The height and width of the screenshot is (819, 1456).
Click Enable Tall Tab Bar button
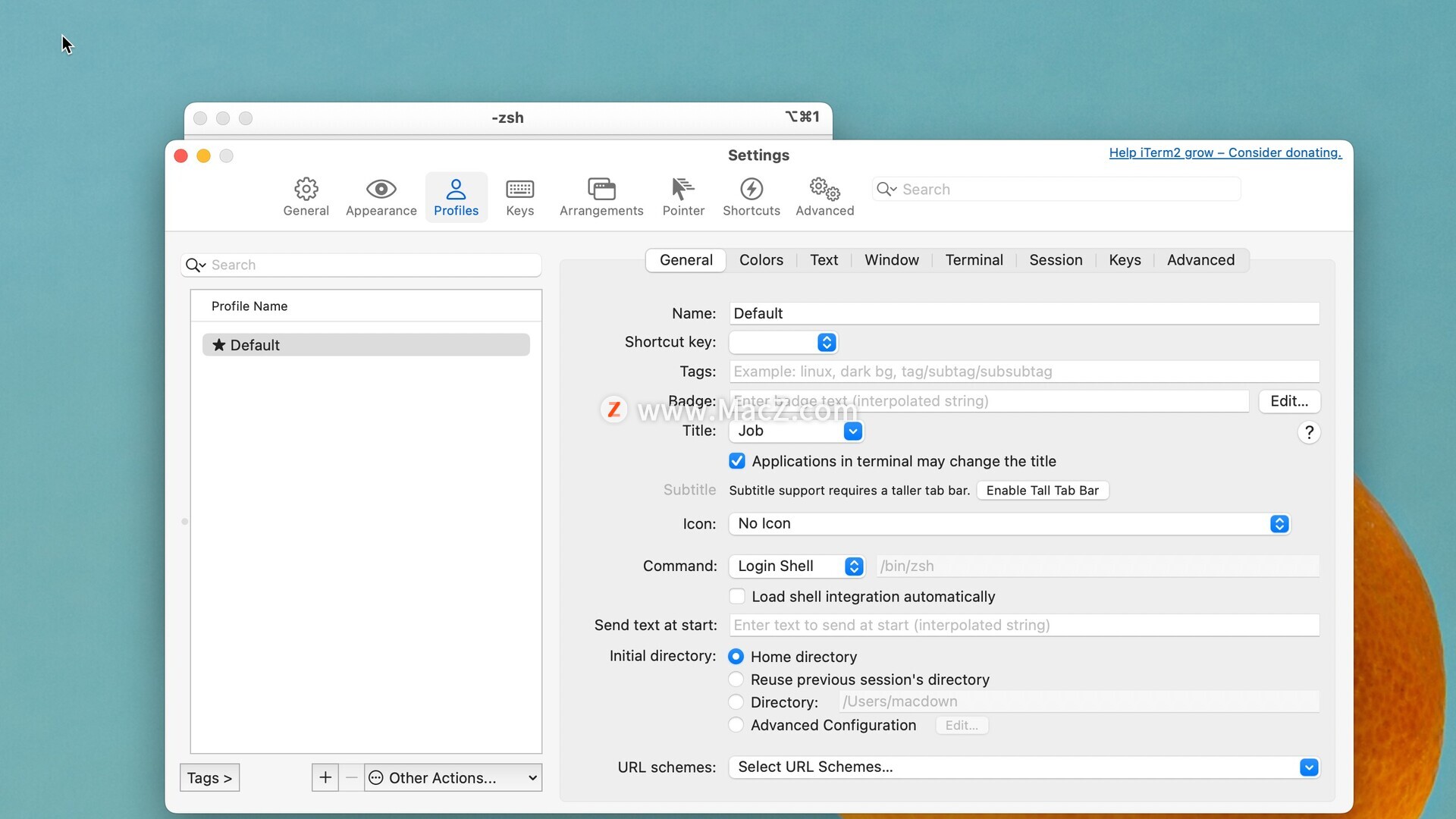click(1042, 491)
